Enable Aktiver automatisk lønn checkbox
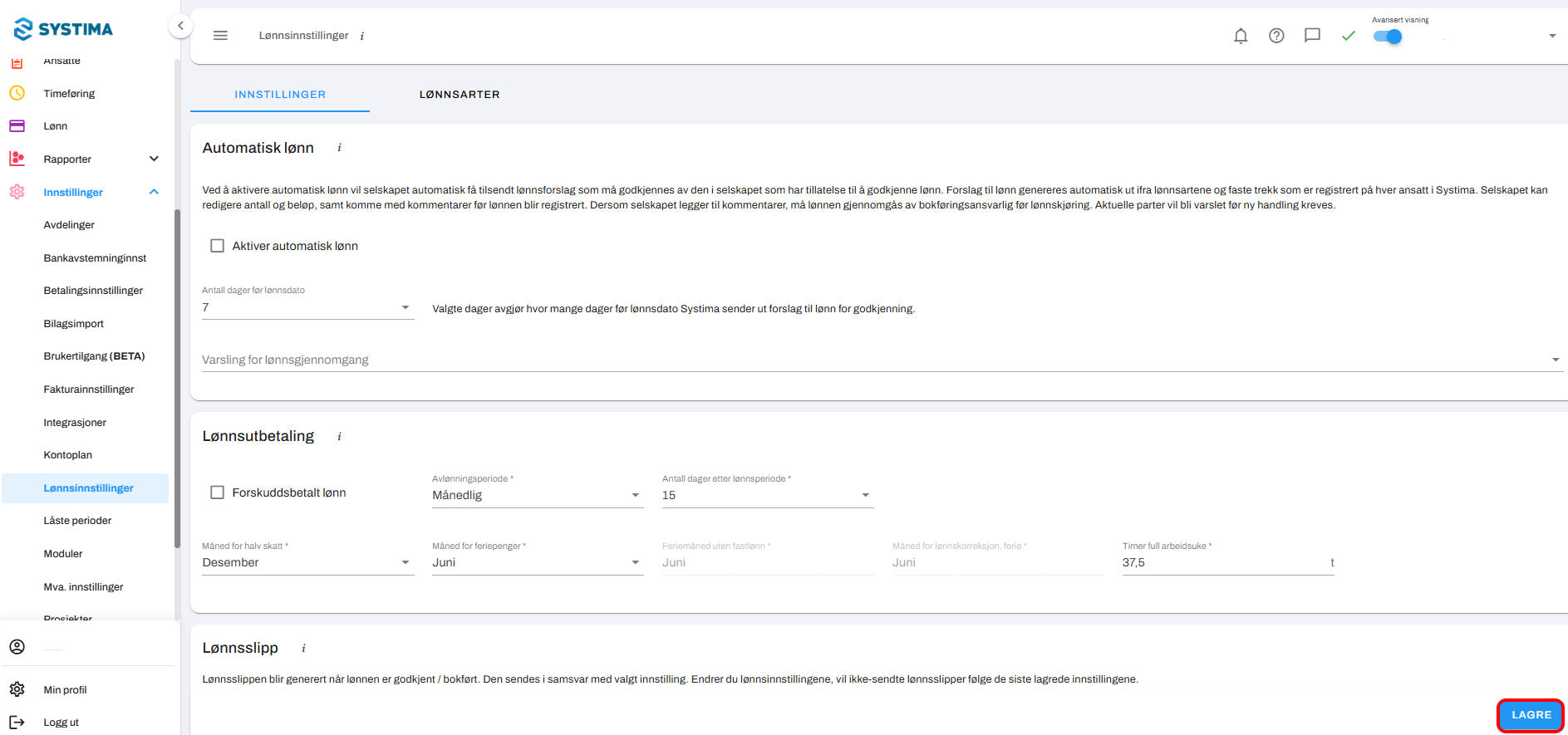 tap(218, 246)
